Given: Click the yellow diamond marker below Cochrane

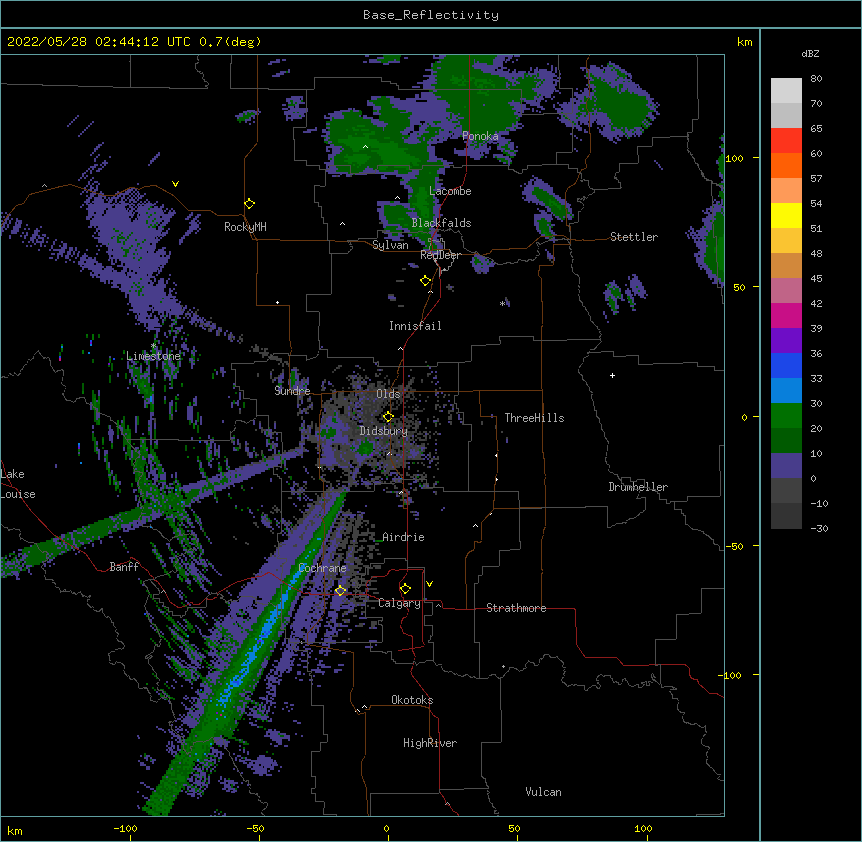Looking at the screenshot, I should (340, 591).
